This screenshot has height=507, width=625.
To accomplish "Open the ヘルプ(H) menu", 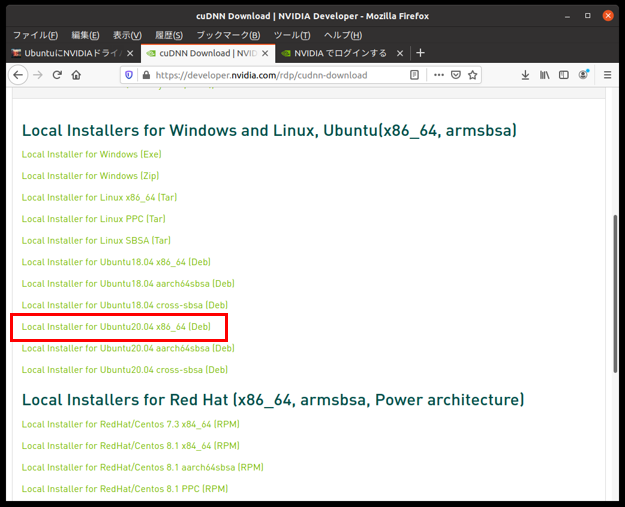I will [x=343, y=35].
